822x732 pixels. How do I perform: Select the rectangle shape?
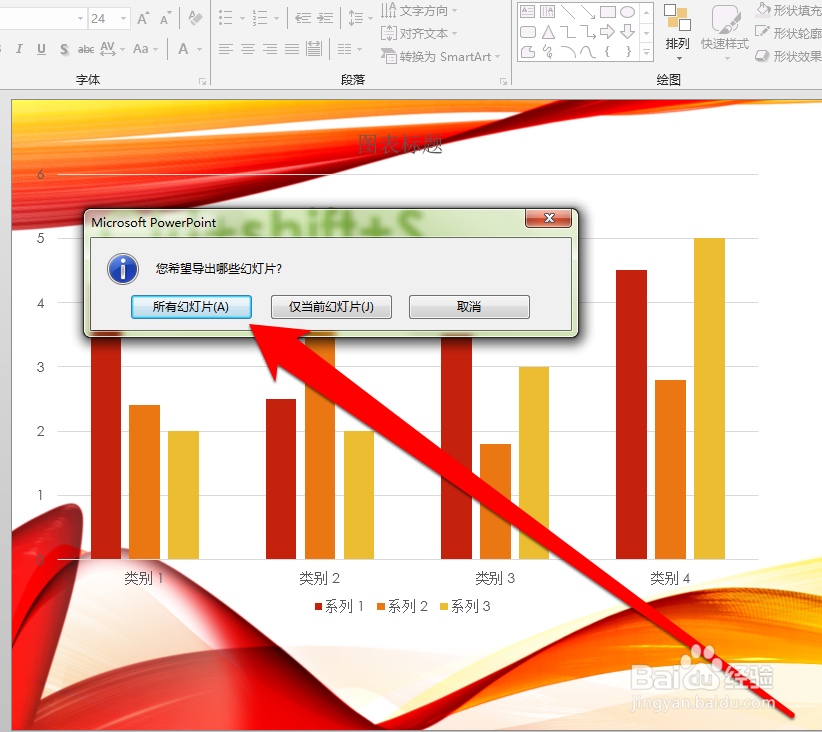coord(608,12)
